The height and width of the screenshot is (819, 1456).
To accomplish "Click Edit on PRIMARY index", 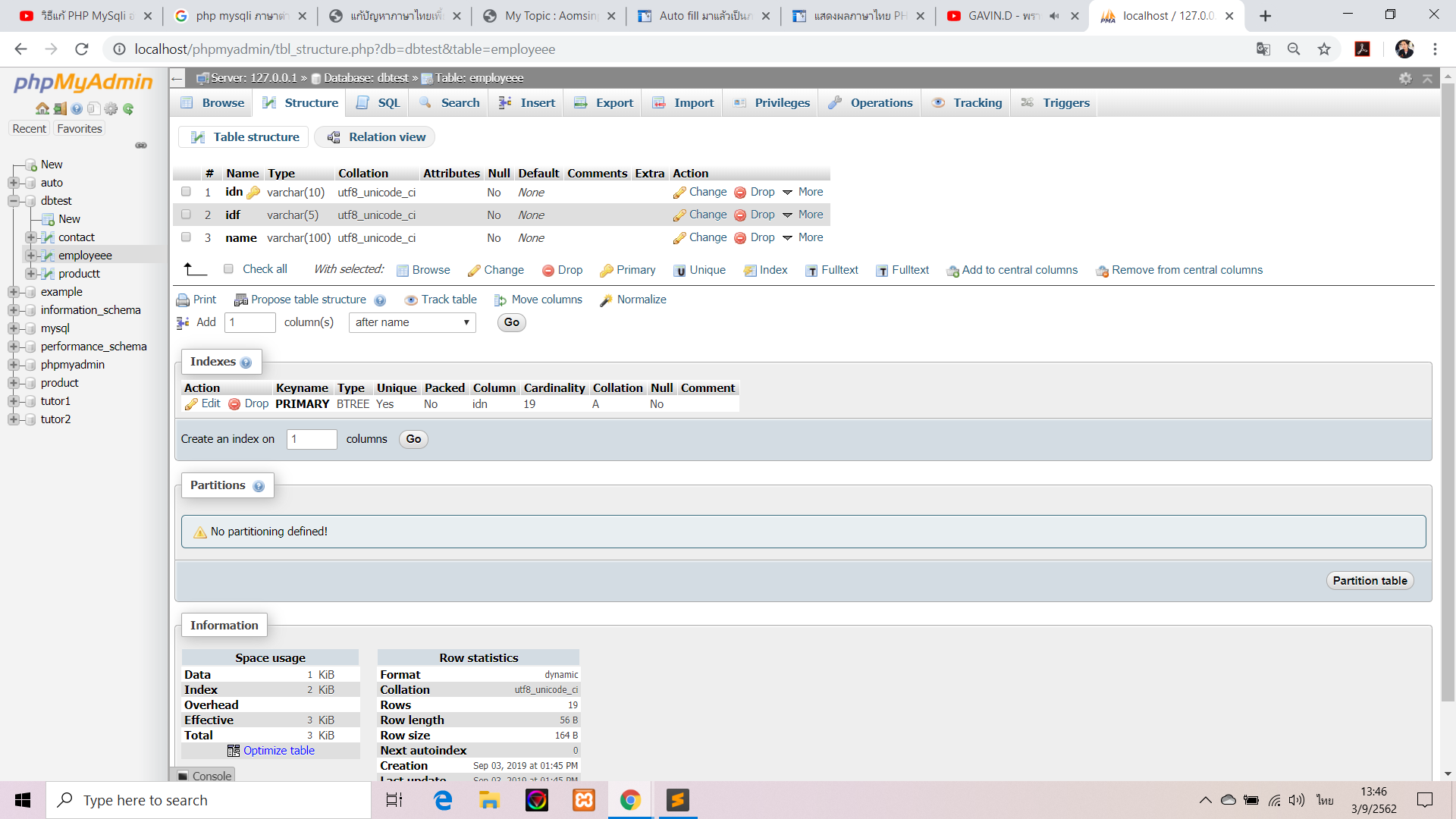I will point(202,403).
